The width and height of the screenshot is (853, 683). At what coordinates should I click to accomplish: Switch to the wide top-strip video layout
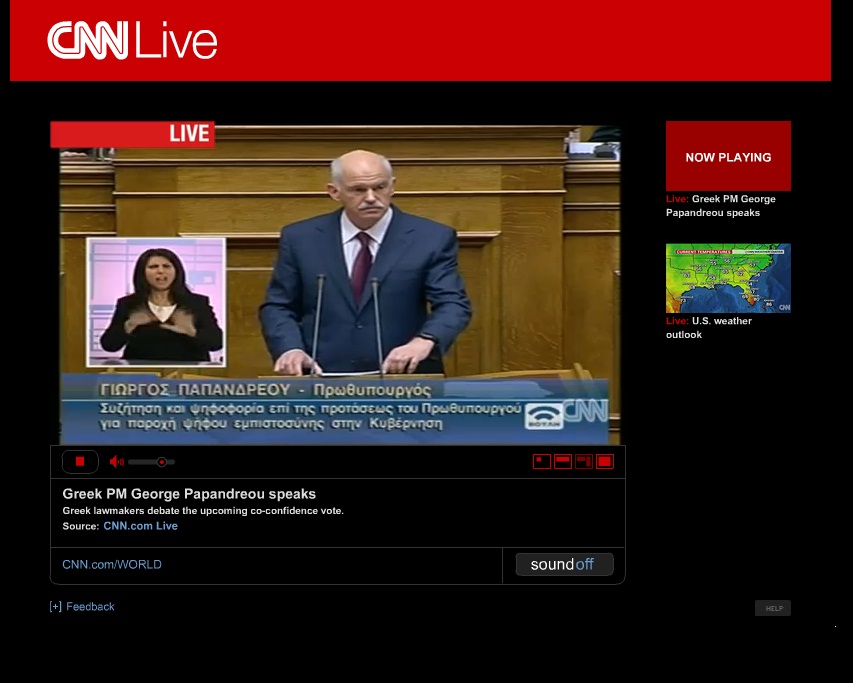[563, 461]
